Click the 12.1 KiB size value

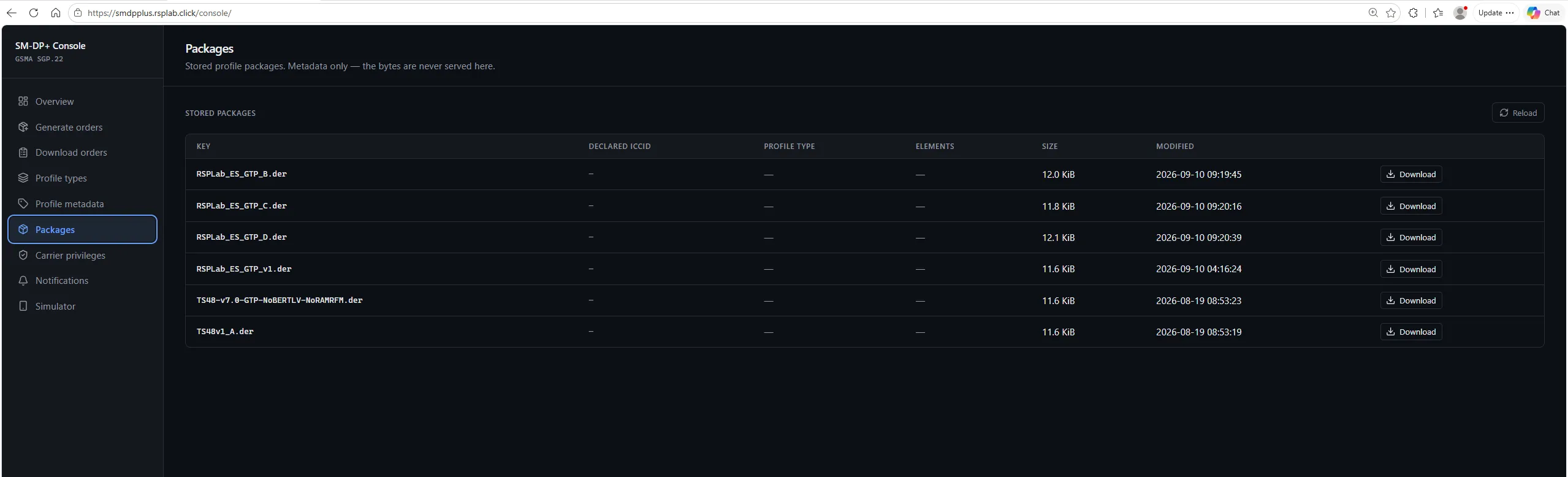click(x=1059, y=238)
